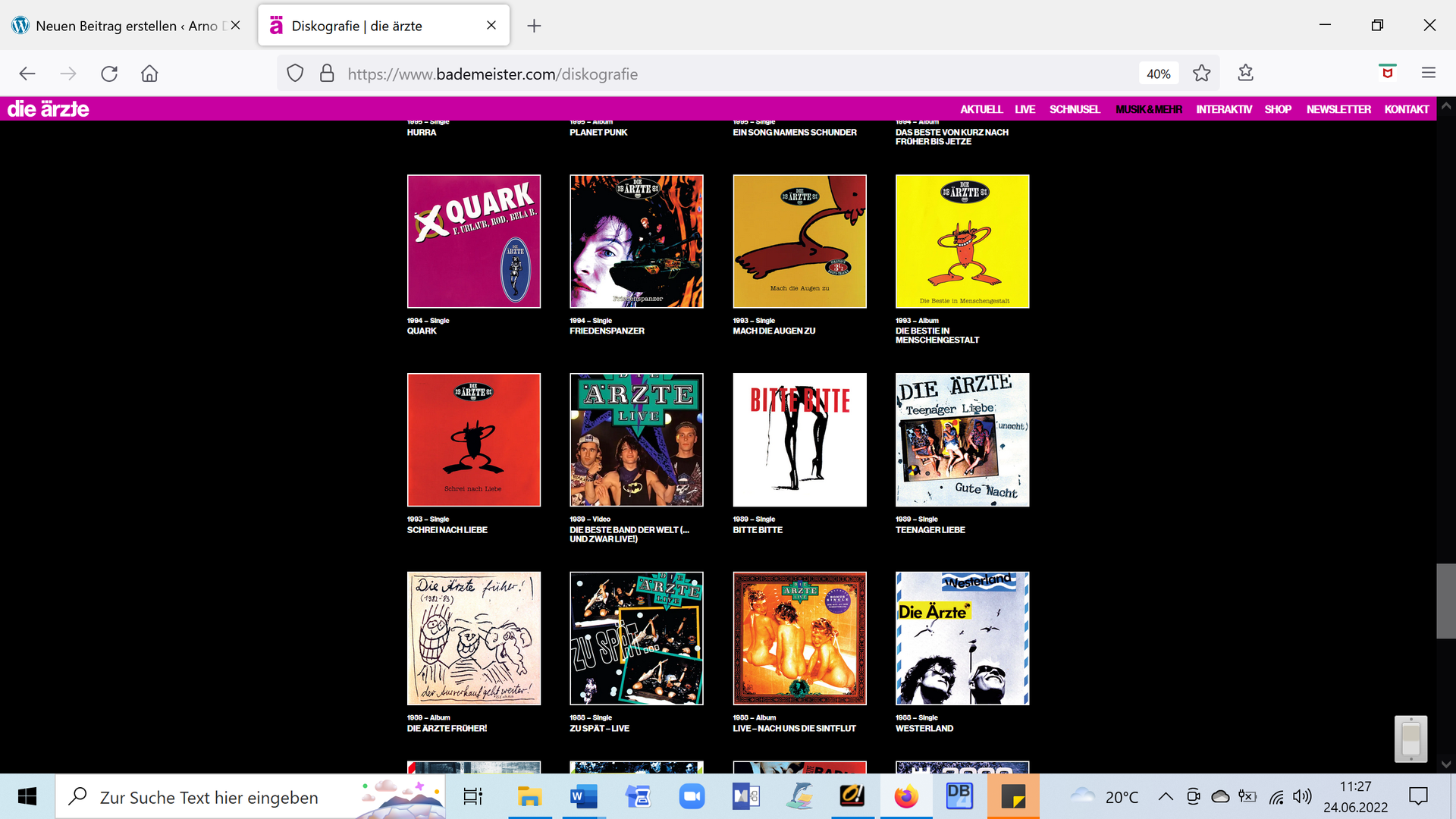This screenshot has height=819, width=1456.
Task: Click the QUARK title link
Action: coord(422,331)
